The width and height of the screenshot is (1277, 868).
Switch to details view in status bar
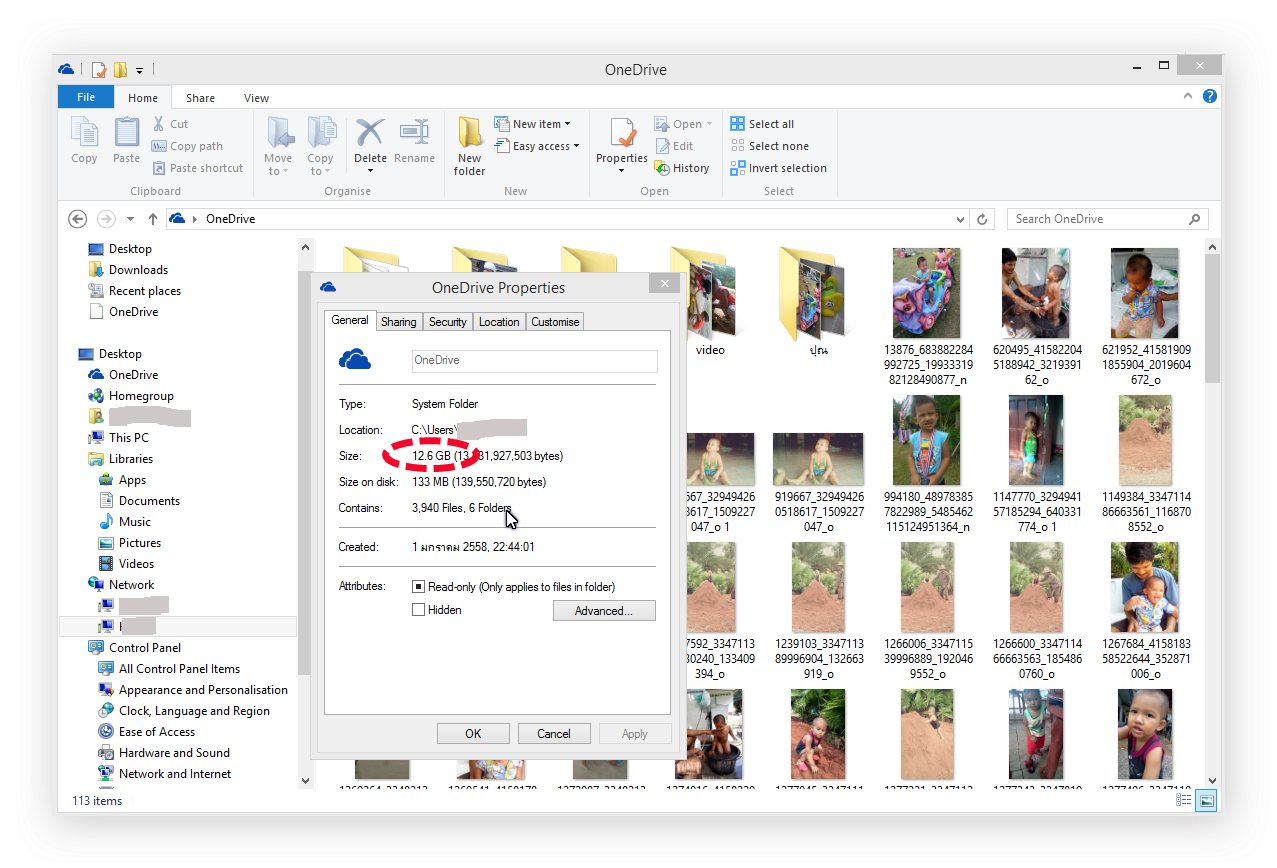(x=1183, y=800)
